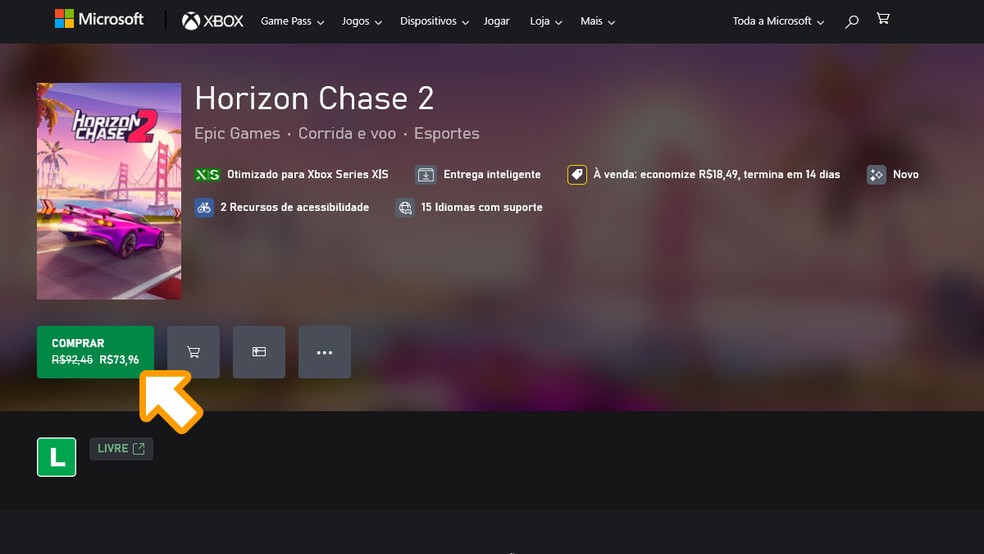Click 2 Recursos de acessibilidade text
The image size is (984, 554).
[294, 207]
